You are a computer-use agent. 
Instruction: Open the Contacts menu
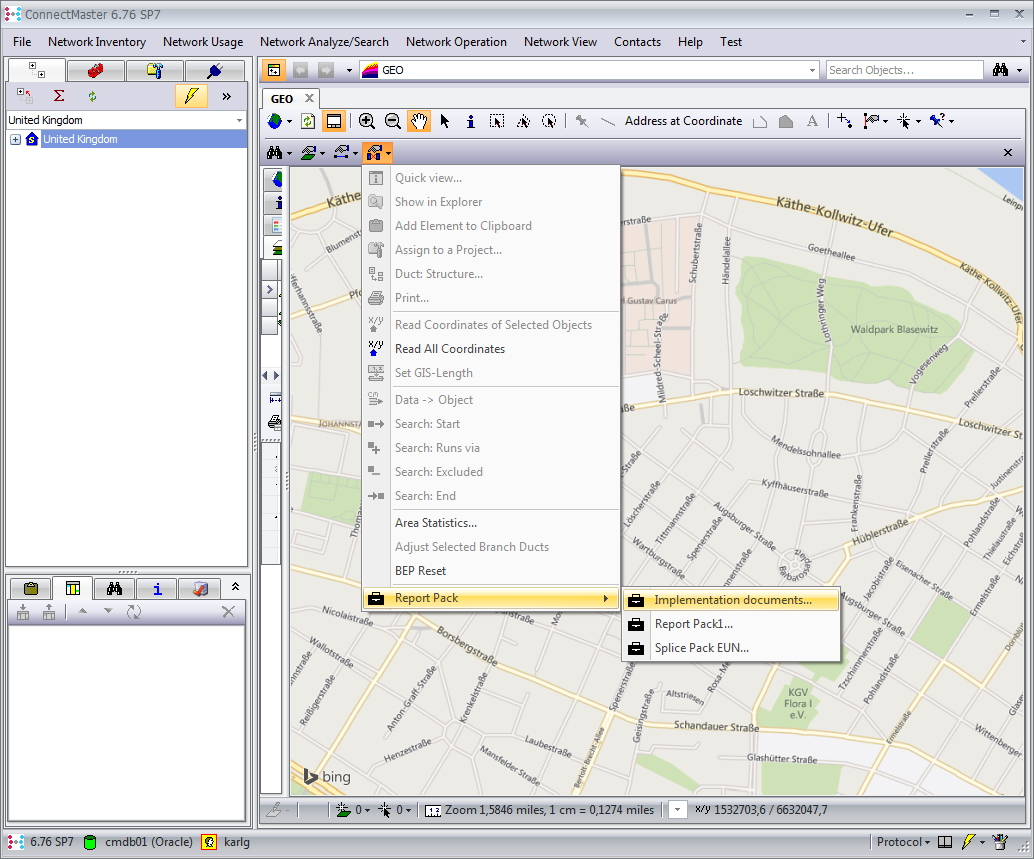click(x=637, y=42)
